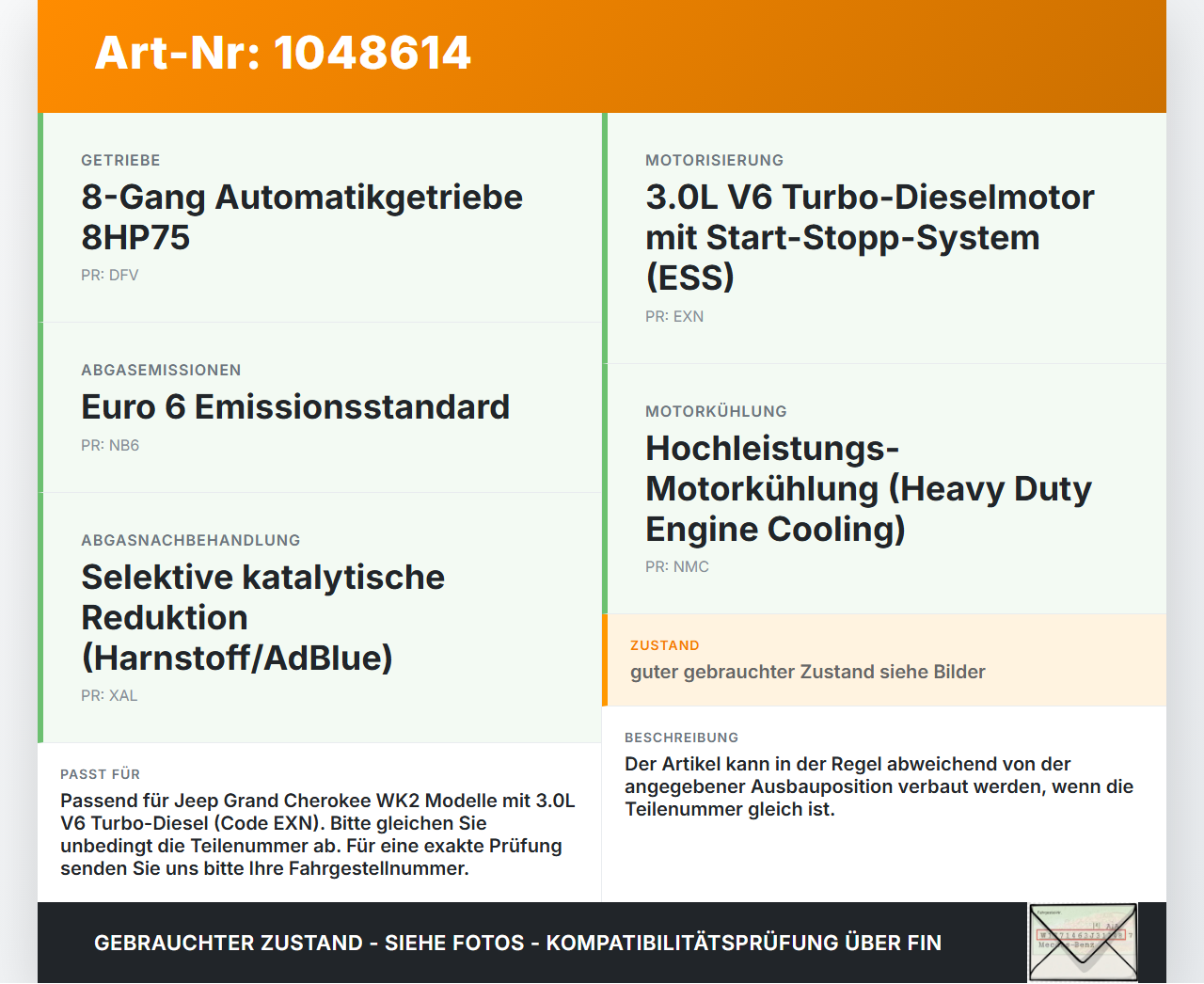Screen dimensions: 1204x984
Task: Click the Passt für compatibility text
Action: 318,834
